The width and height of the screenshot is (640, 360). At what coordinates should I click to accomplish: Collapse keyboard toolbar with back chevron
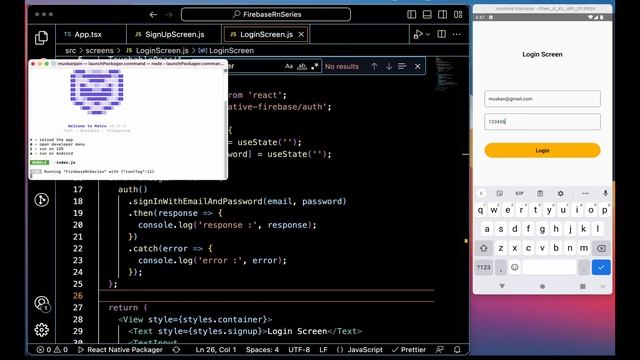(481, 193)
